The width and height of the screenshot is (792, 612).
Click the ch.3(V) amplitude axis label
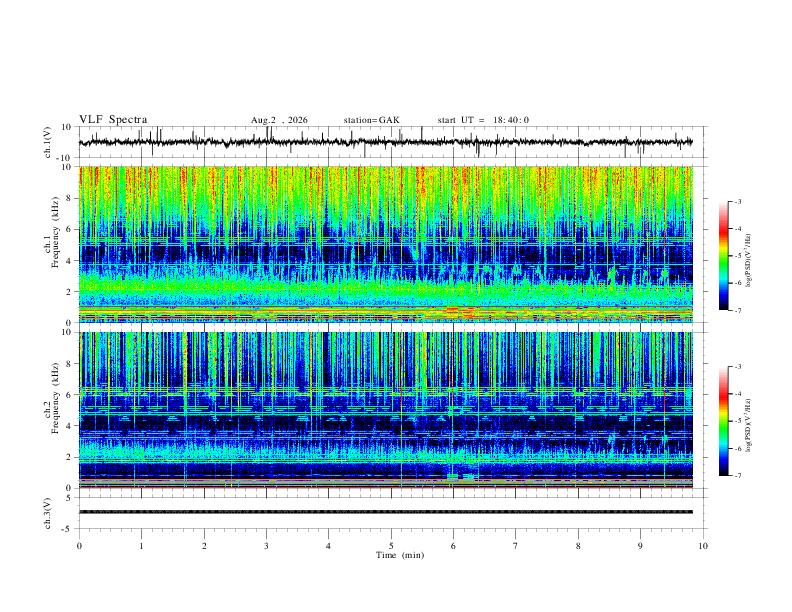click(x=48, y=513)
